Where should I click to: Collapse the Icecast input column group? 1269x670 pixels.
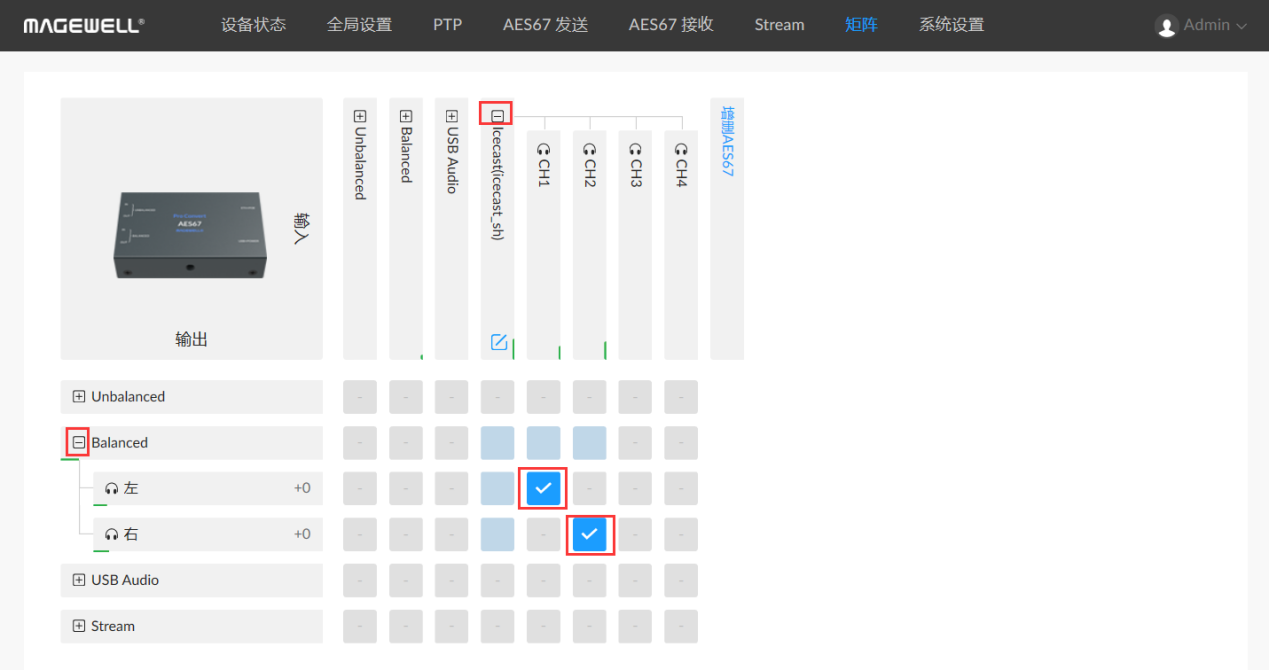coord(497,116)
